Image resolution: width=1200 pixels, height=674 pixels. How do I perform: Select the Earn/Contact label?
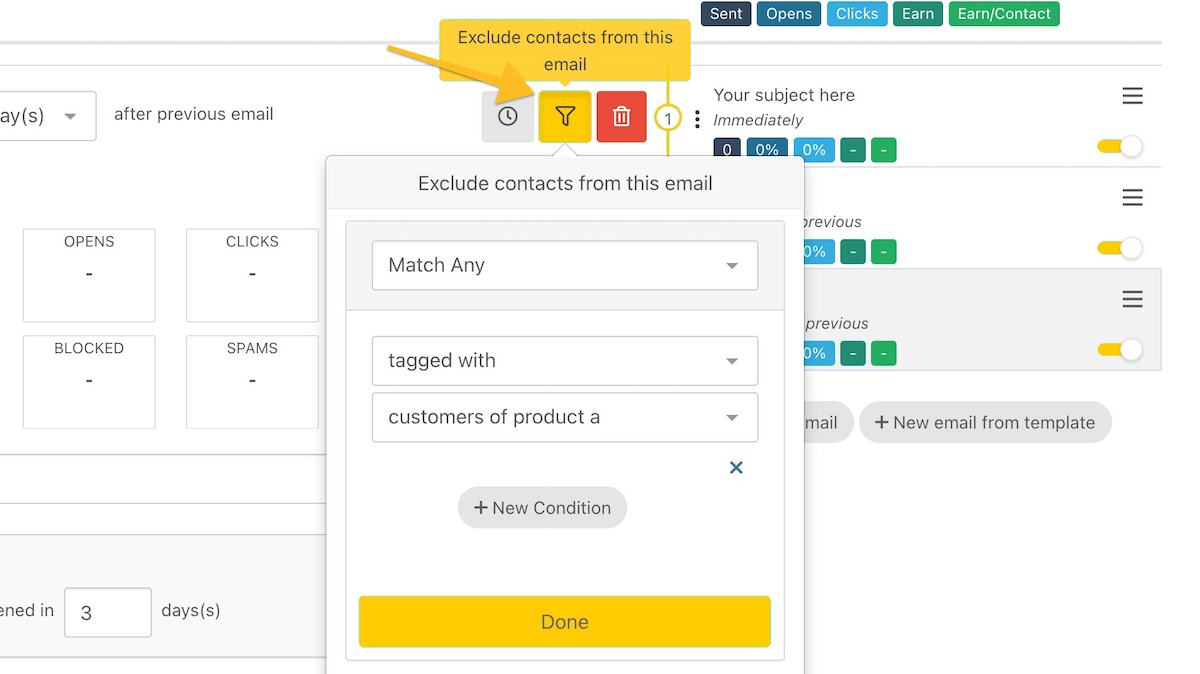1004,13
